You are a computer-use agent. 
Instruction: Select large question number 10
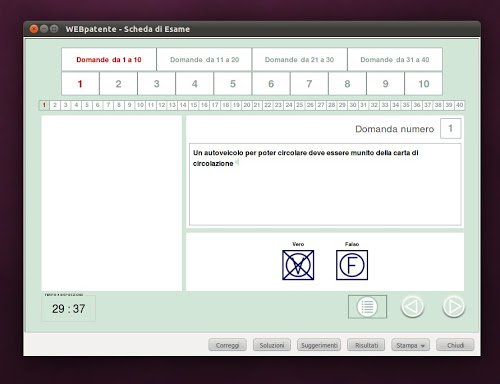click(424, 84)
